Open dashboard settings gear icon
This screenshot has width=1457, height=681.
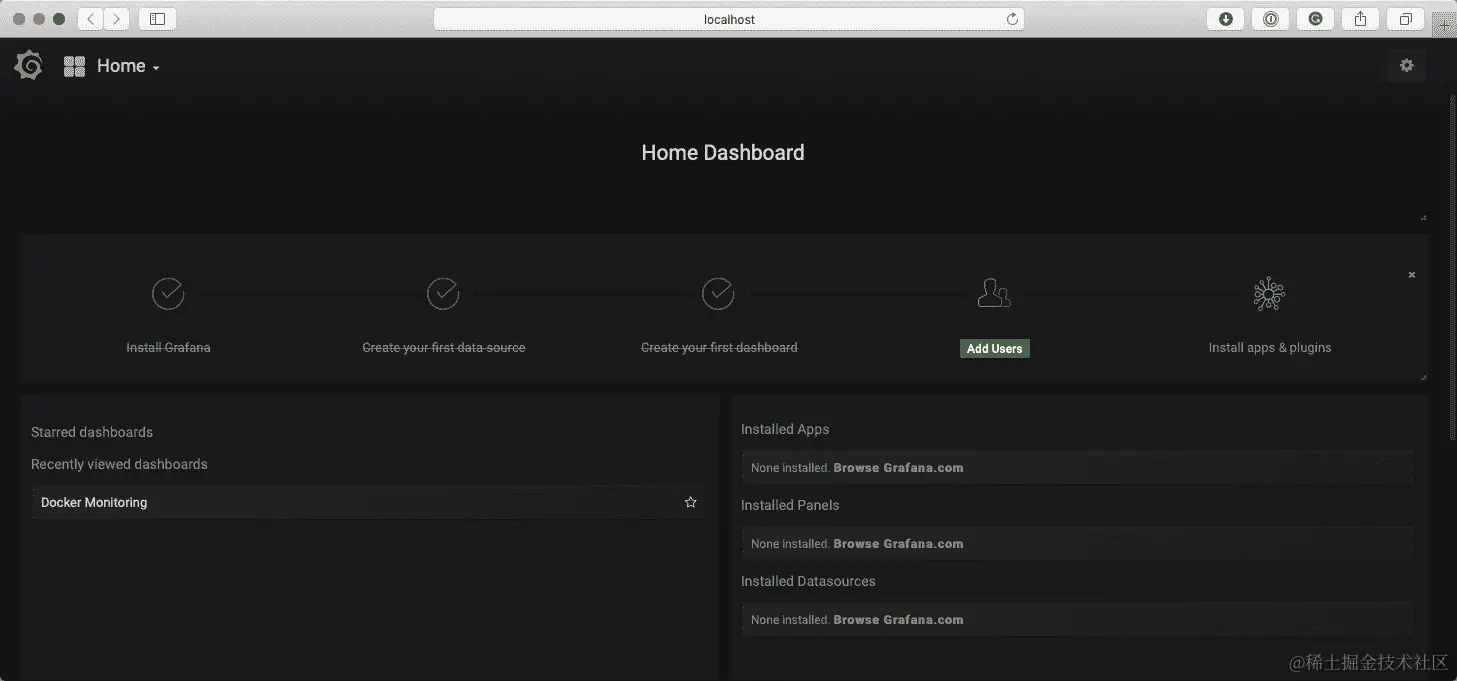(x=1407, y=66)
